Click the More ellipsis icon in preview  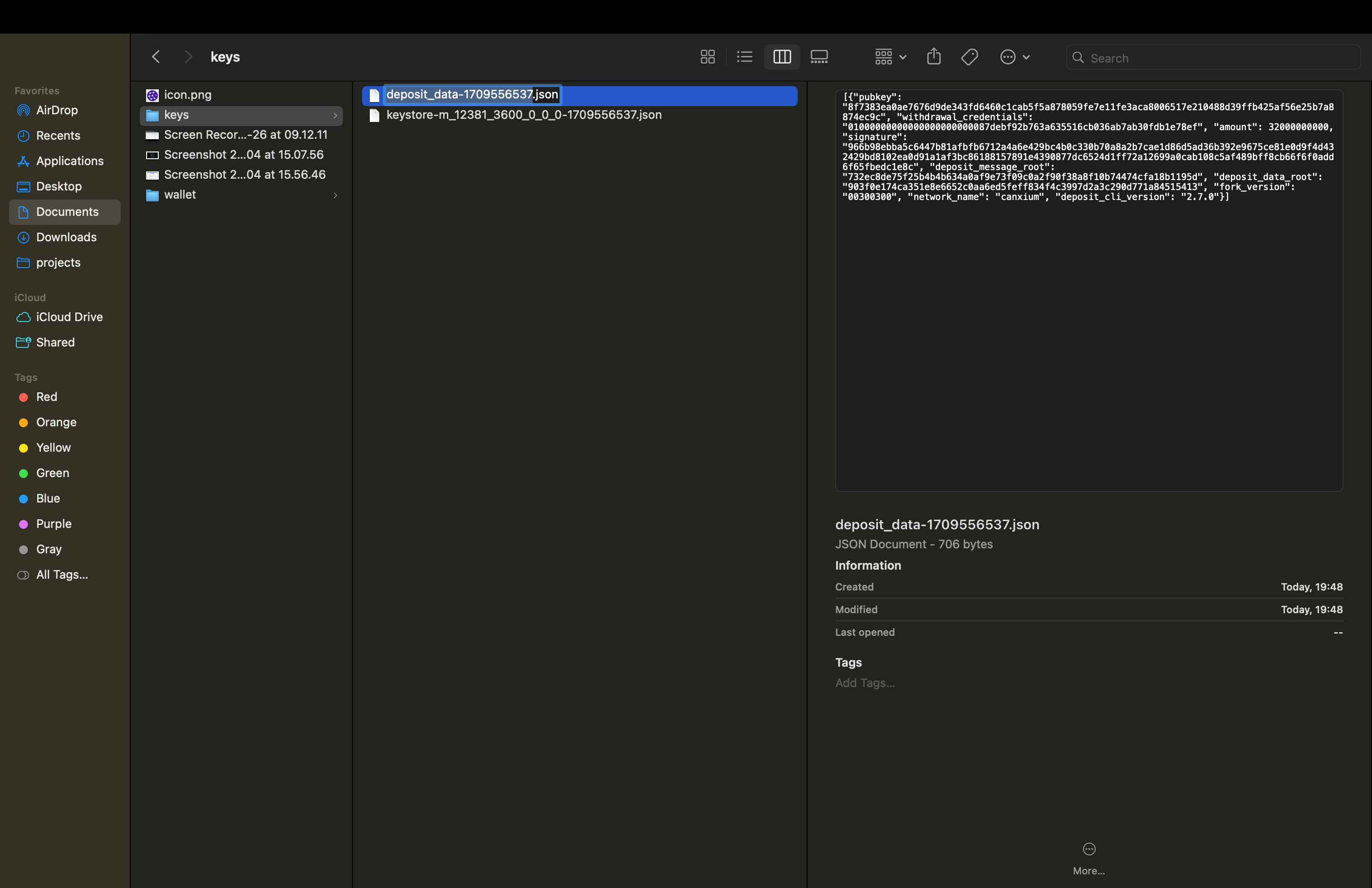pos(1088,849)
